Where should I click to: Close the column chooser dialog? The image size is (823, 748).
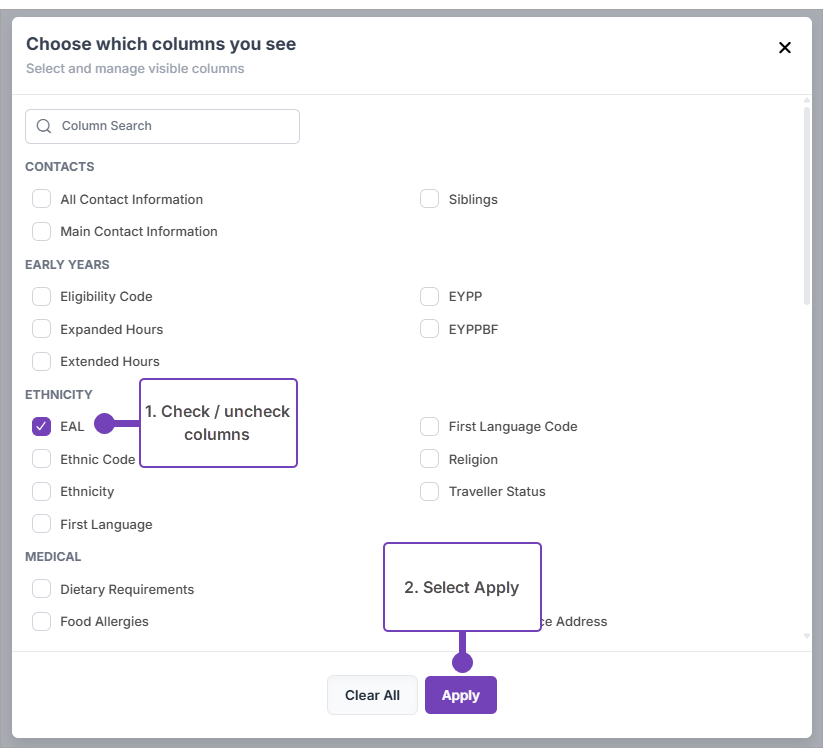(x=785, y=48)
